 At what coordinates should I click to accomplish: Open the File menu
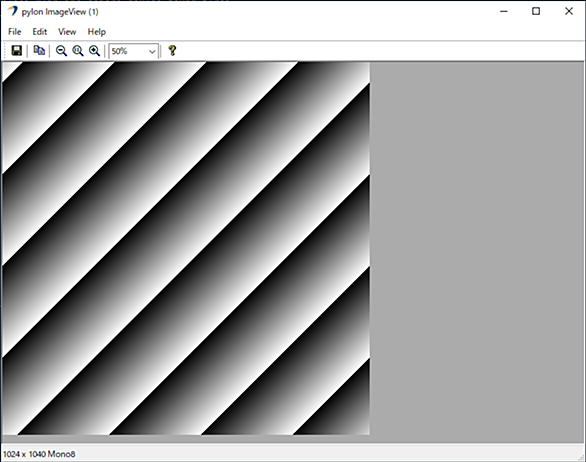(15, 32)
